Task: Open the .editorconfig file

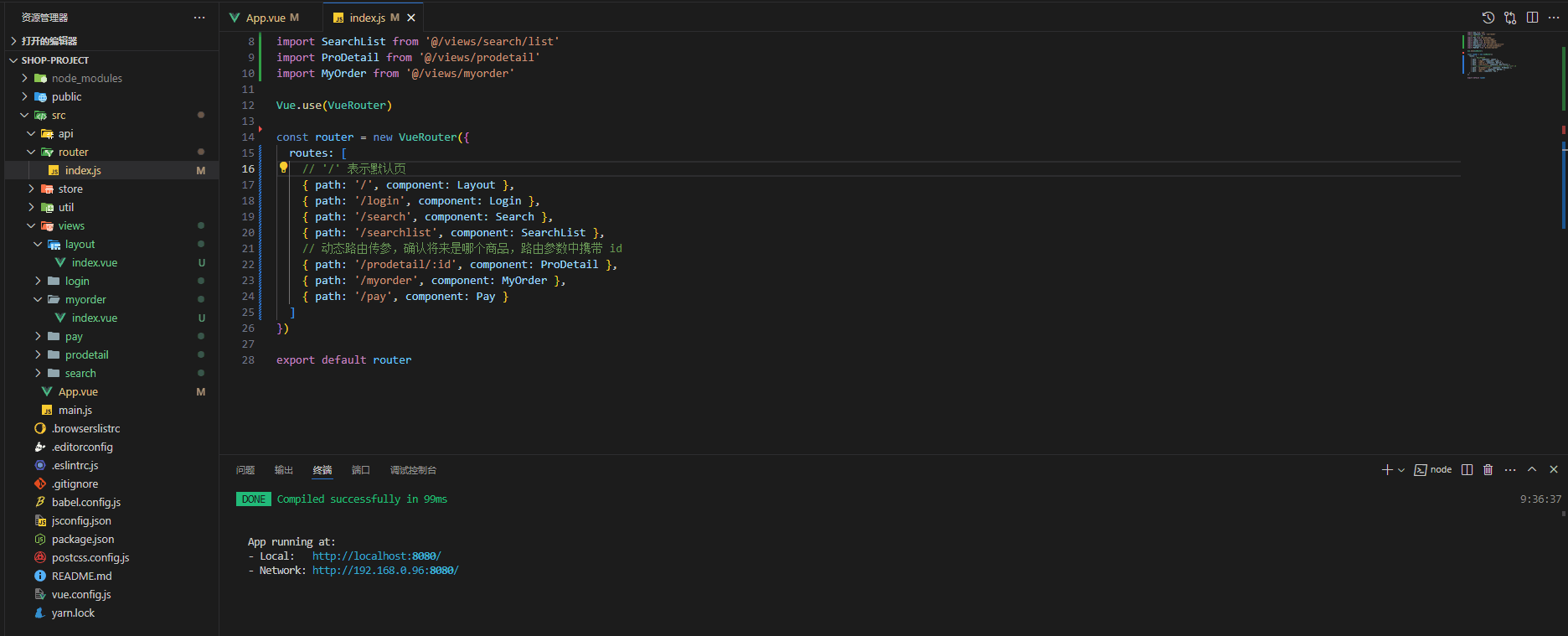Action: (x=111, y=447)
